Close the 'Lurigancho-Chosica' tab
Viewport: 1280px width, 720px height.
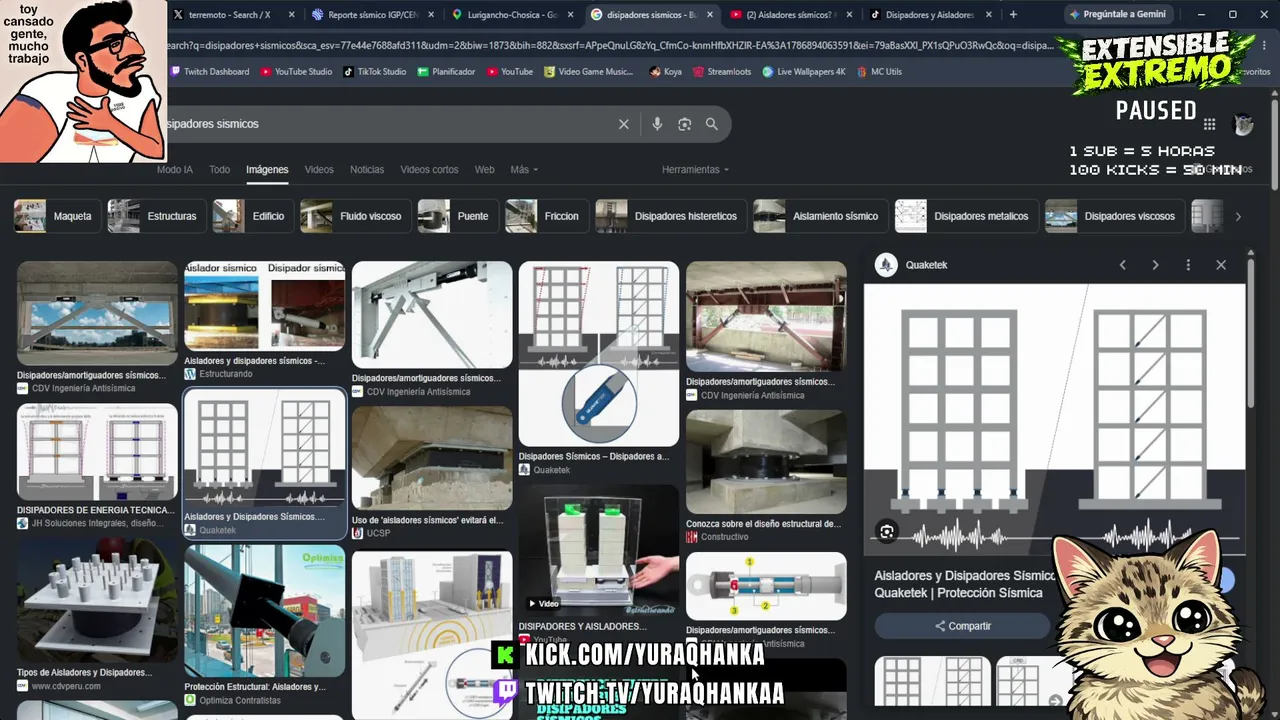pos(570,15)
